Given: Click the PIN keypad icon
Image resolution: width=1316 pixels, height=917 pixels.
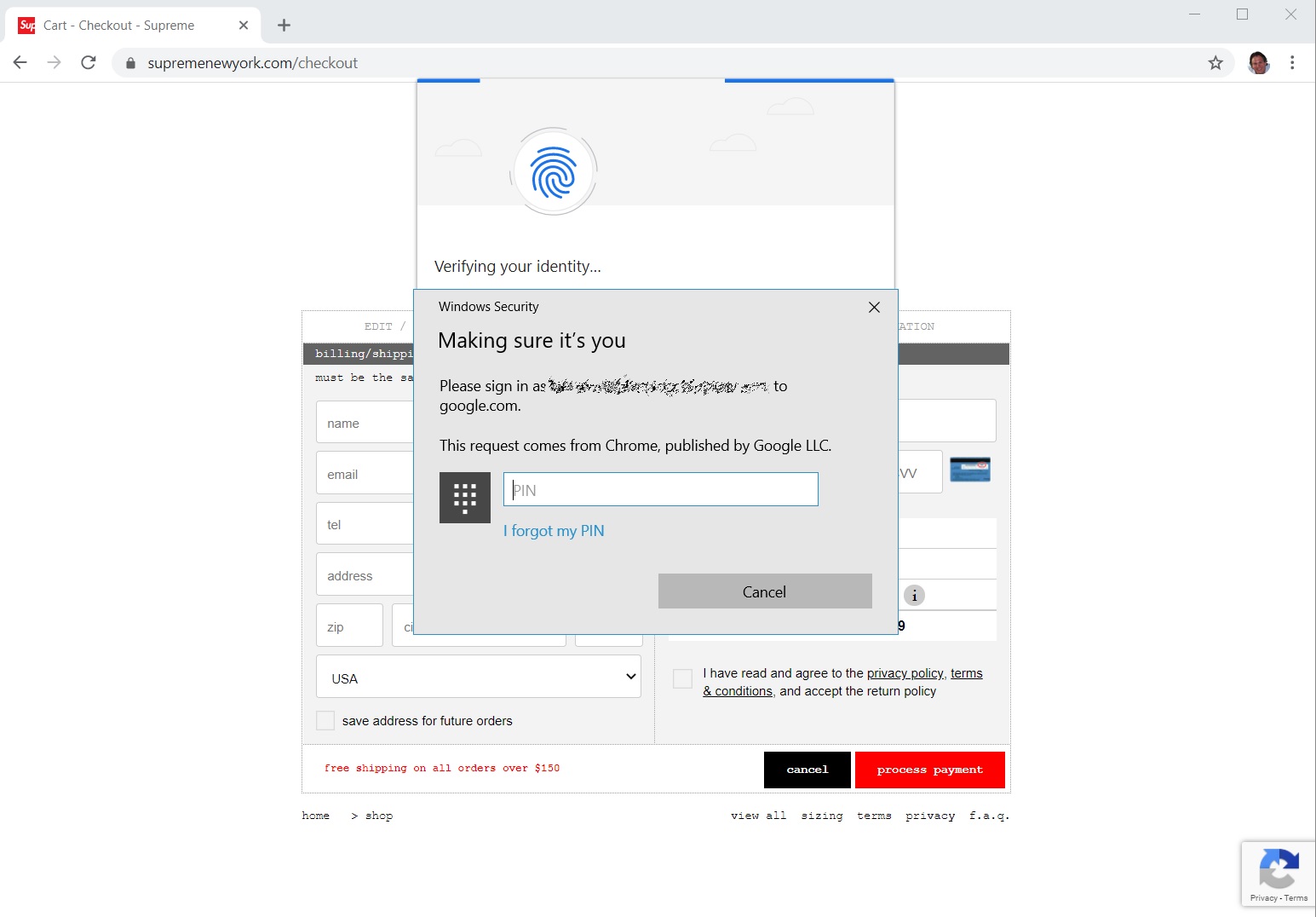Looking at the screenshot, I should [x=465, y=498].
